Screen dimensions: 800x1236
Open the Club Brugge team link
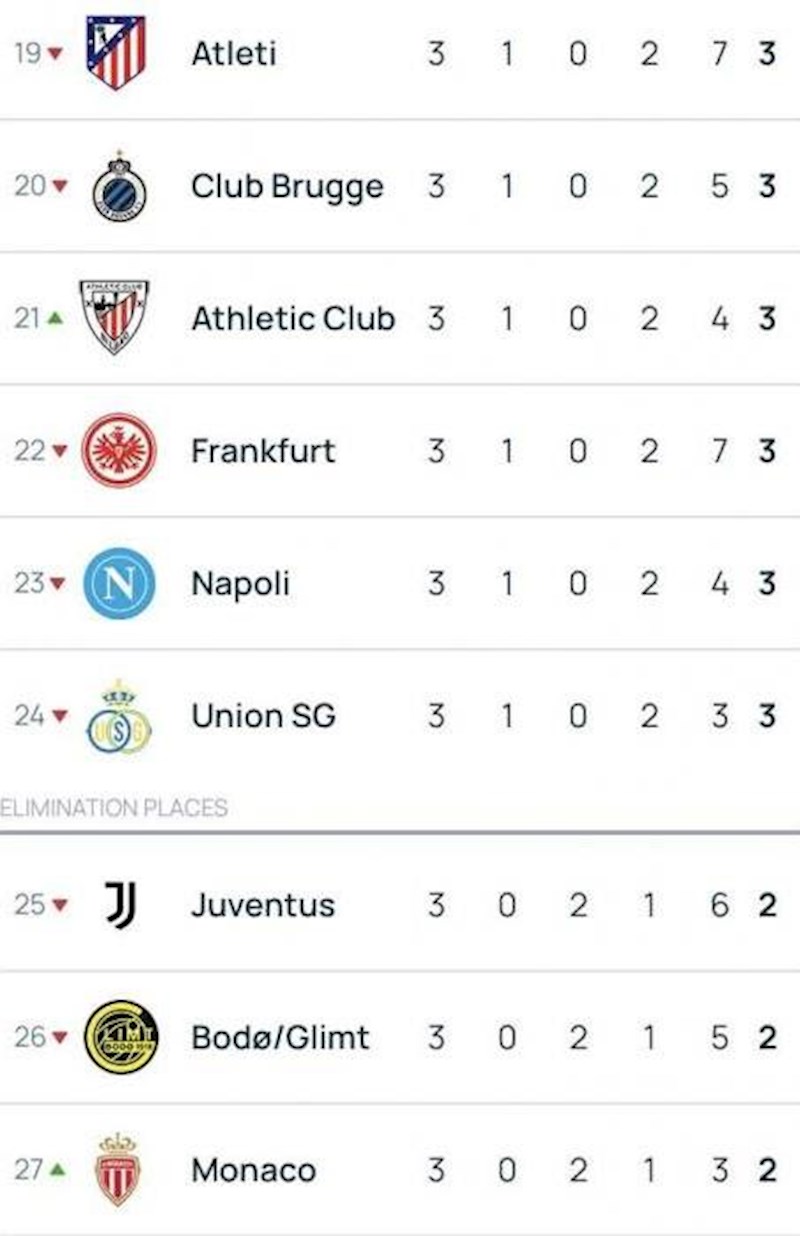(x=287, y=187)
